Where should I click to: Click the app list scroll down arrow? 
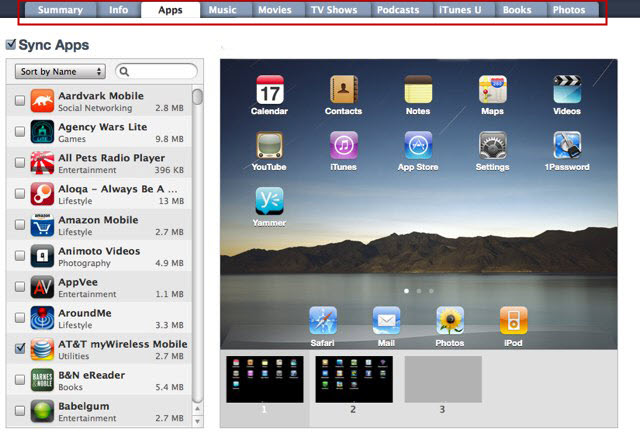pos(198,421)
